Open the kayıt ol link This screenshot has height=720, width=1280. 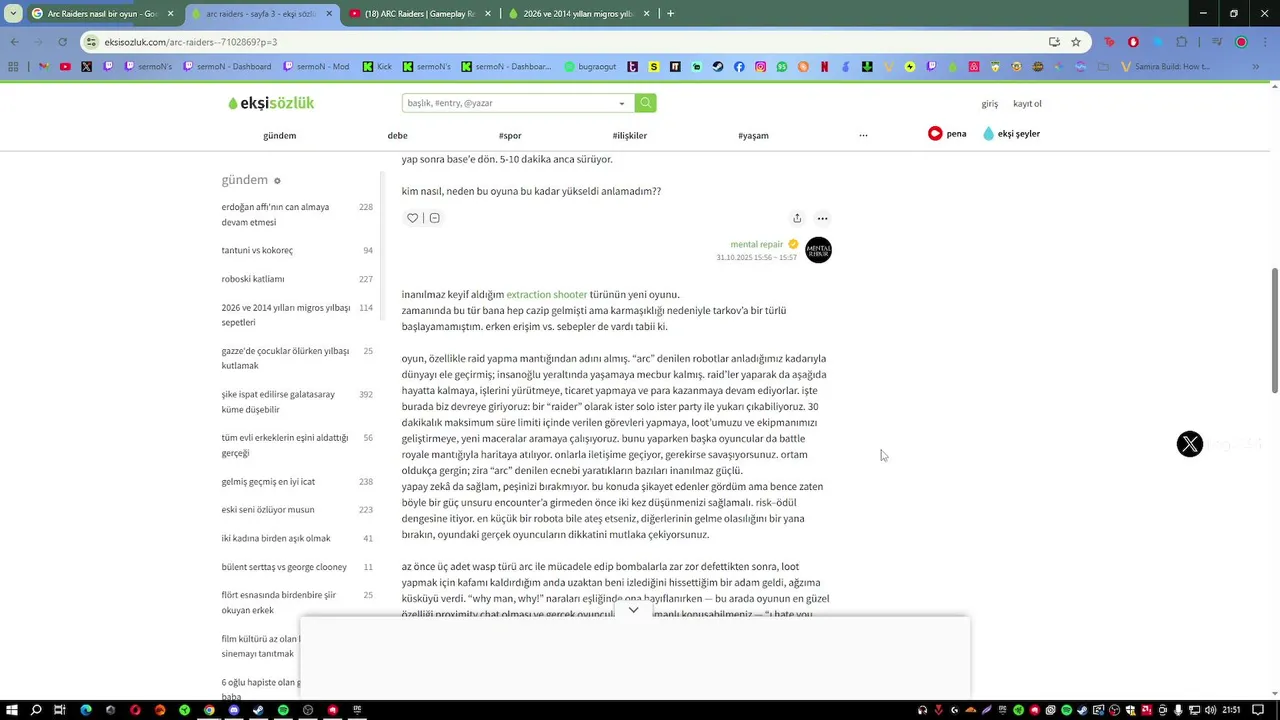pyautogui.click(x=1027, y=104)
